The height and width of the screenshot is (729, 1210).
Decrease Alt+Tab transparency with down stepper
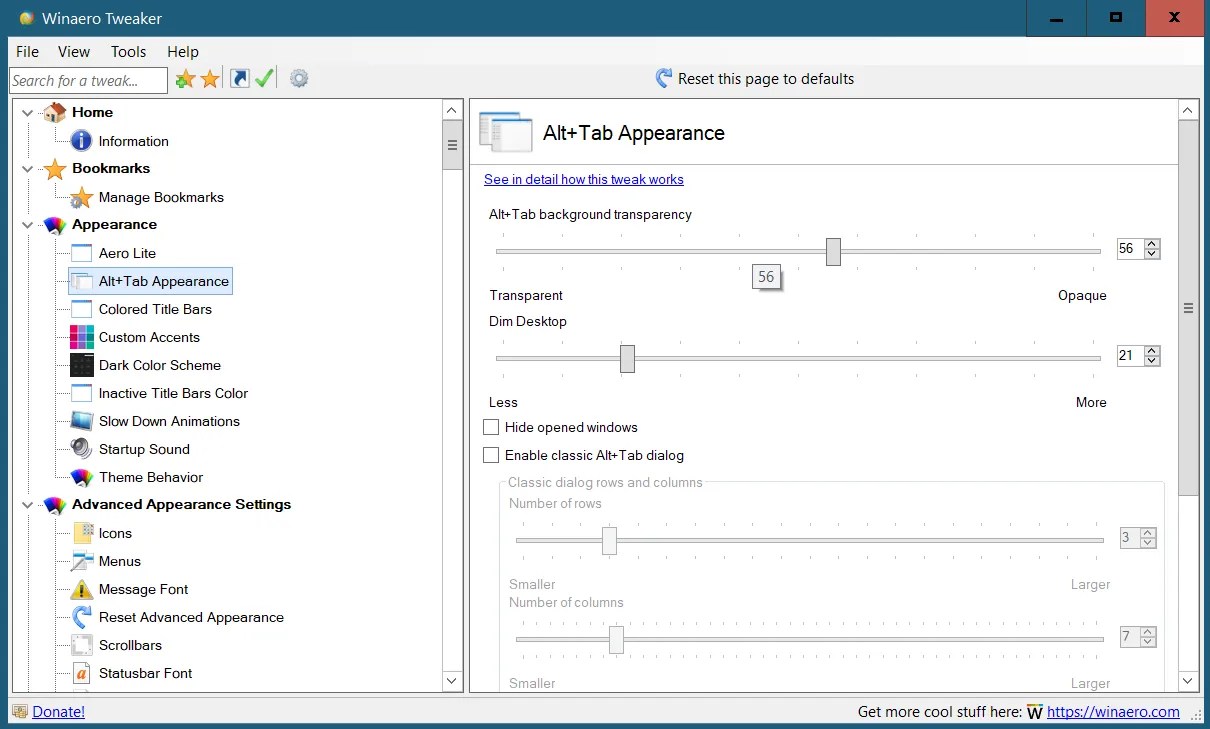coord(1152,254)
